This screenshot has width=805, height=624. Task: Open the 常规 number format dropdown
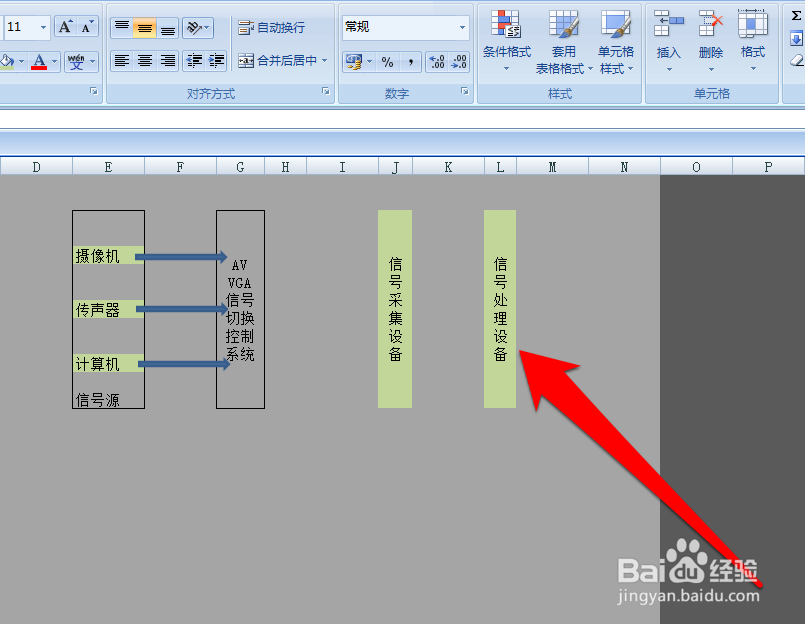pyautogui.click(x=462, y=27)
